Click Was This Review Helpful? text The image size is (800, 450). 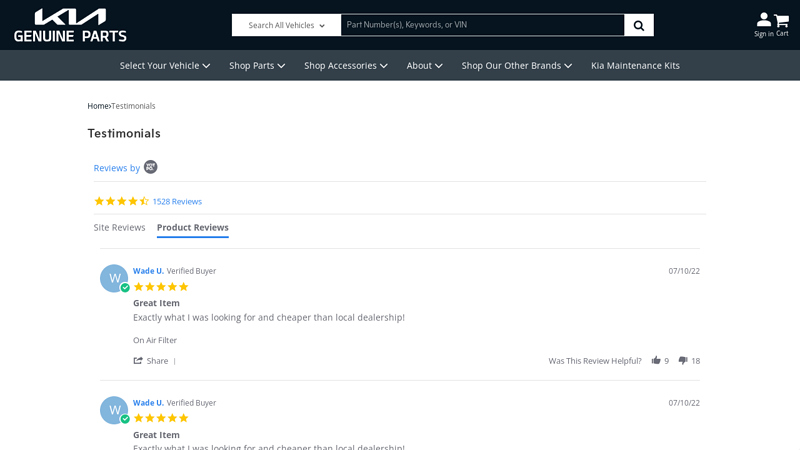point(595,361)
